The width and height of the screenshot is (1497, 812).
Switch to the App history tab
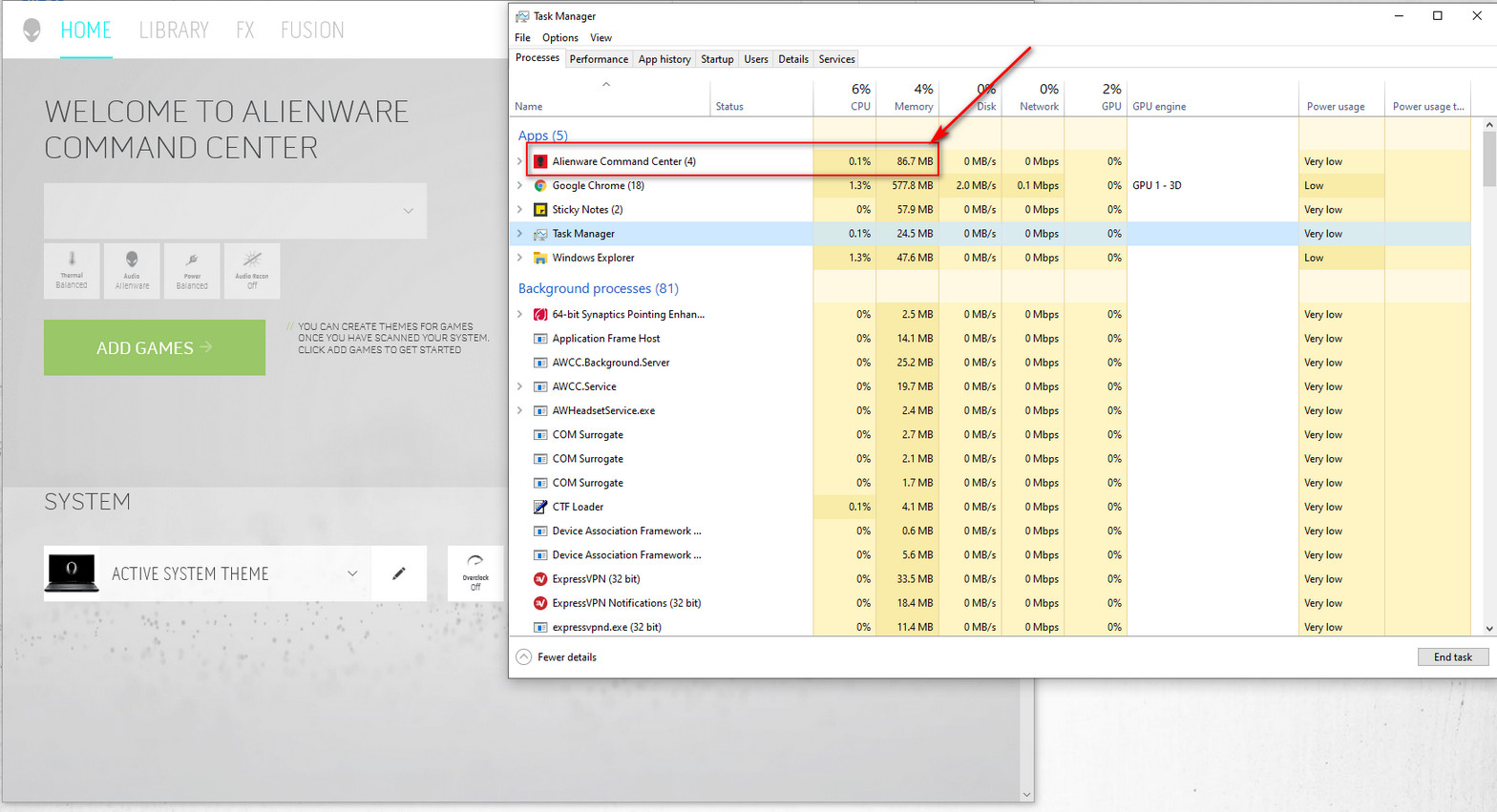[664, 59]
